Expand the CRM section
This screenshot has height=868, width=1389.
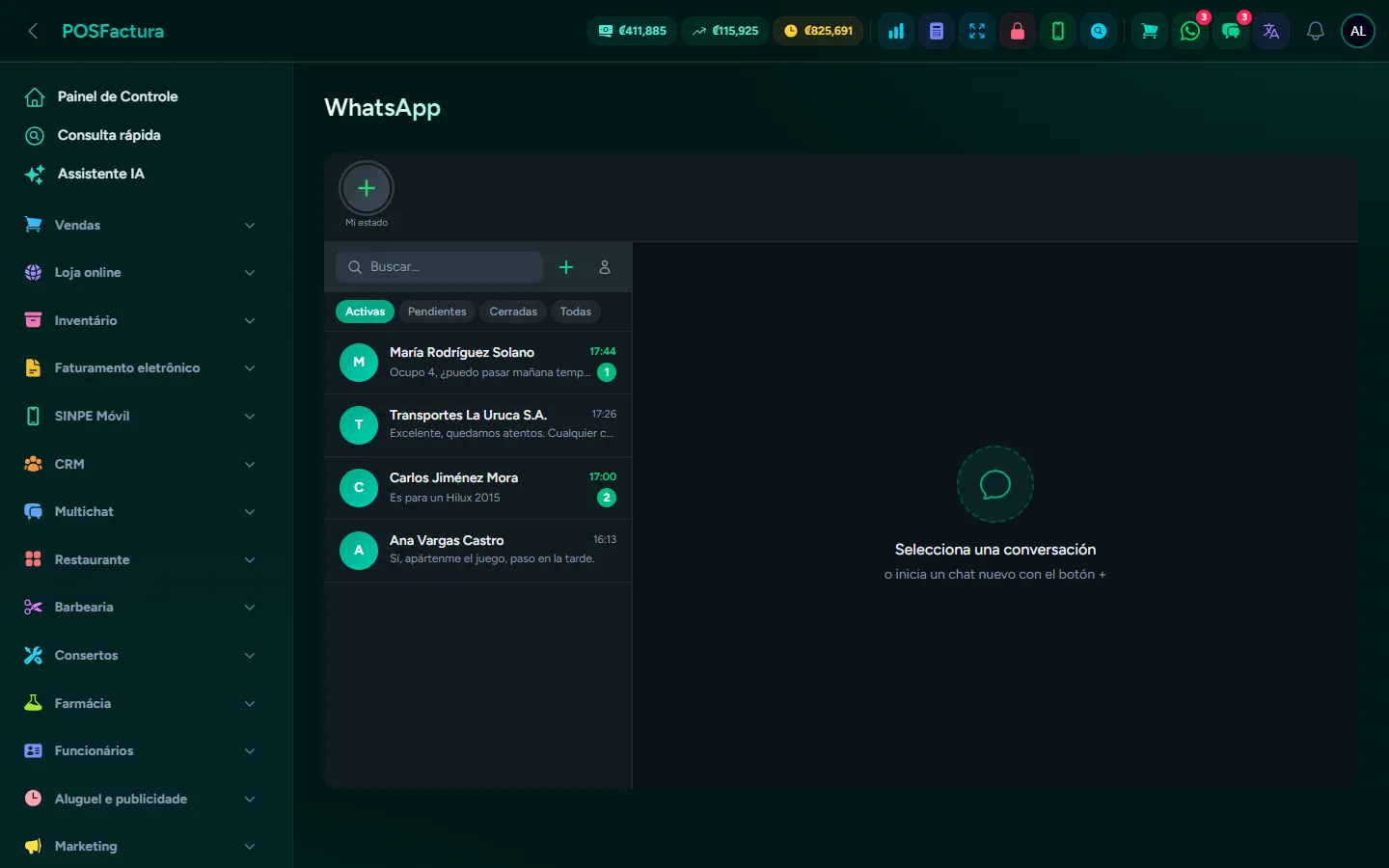pos(141,464)
